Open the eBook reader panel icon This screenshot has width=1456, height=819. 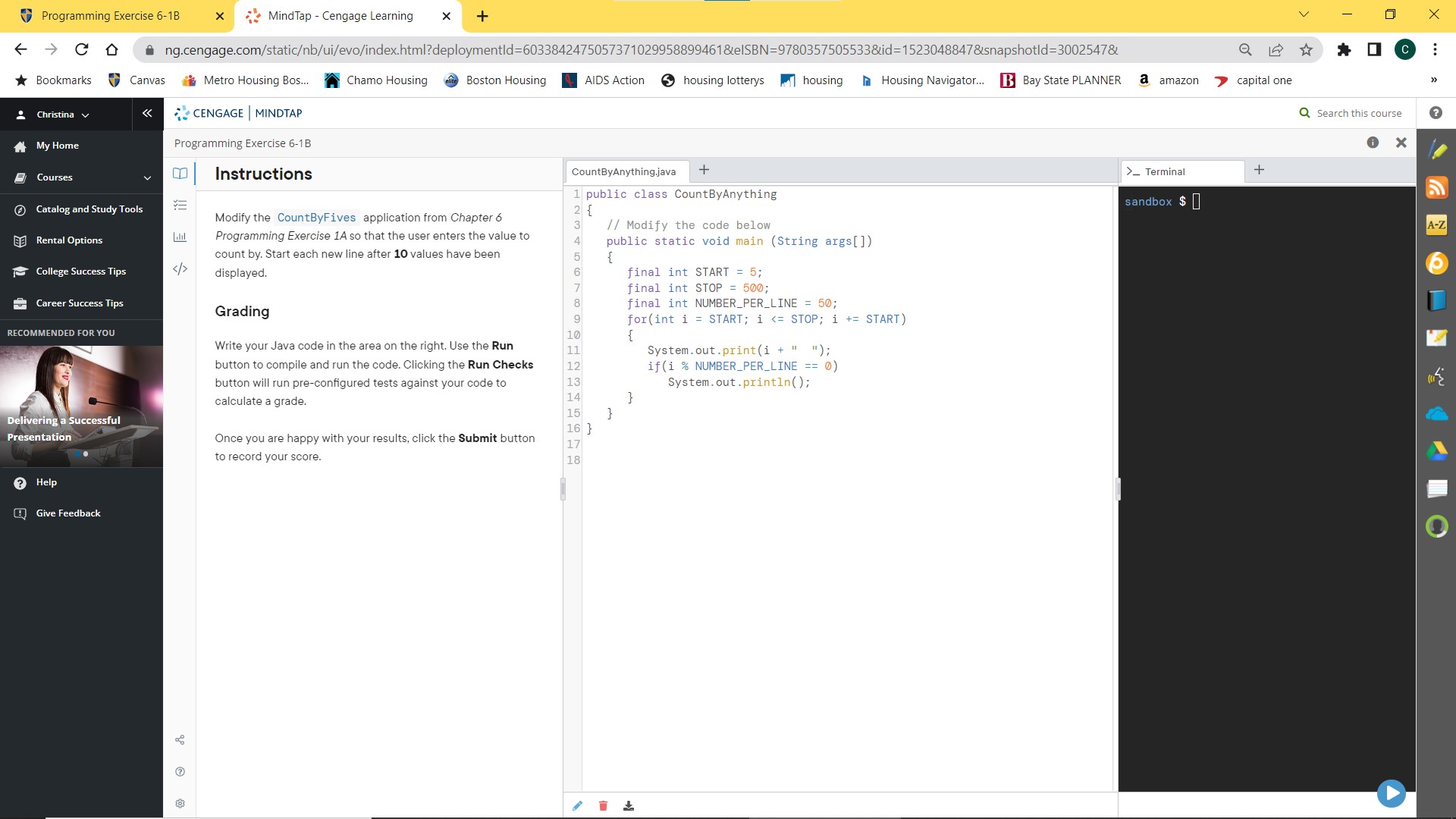(x=180, y=173)
